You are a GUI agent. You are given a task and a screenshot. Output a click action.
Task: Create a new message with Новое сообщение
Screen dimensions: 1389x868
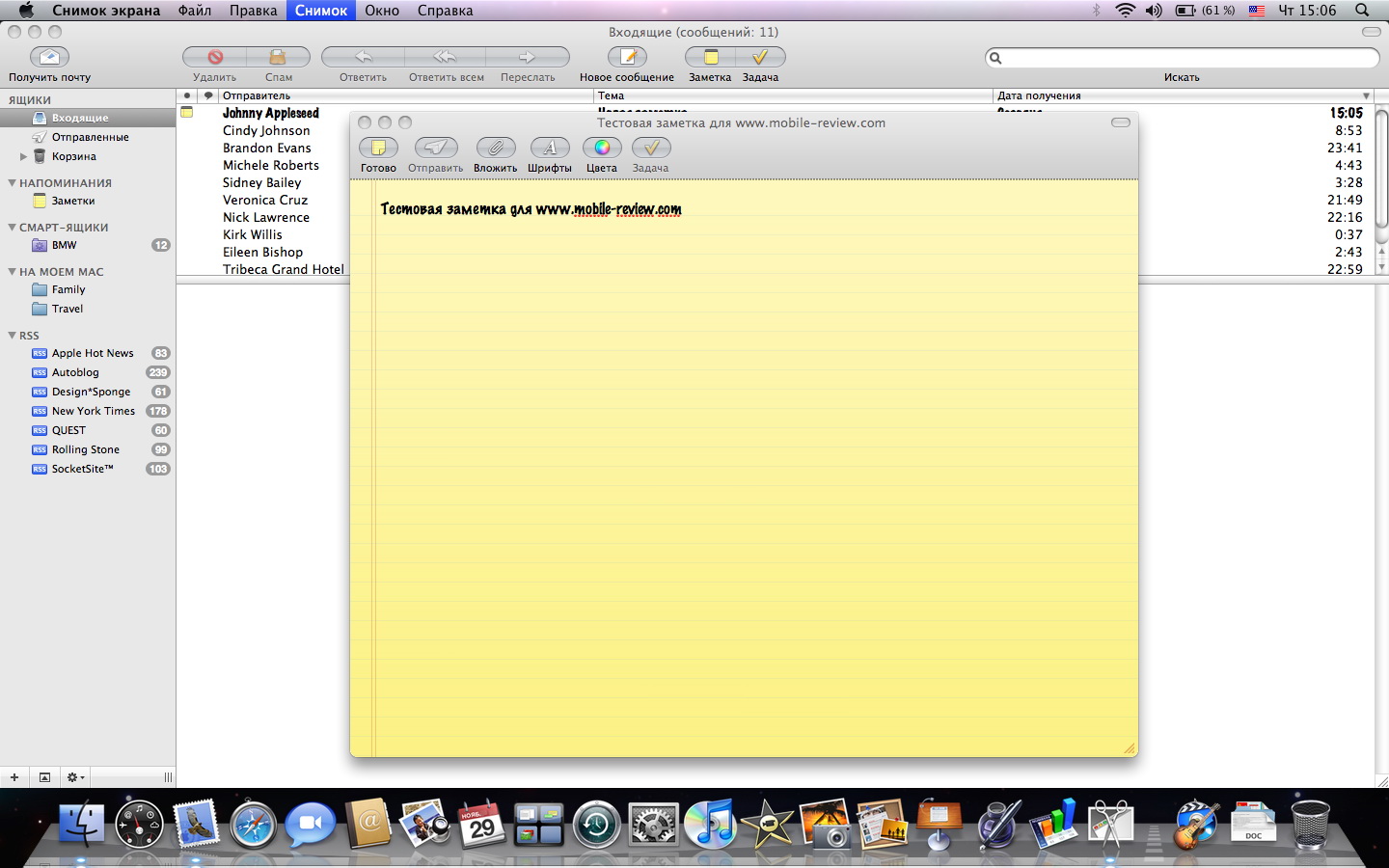pos(627,57)
